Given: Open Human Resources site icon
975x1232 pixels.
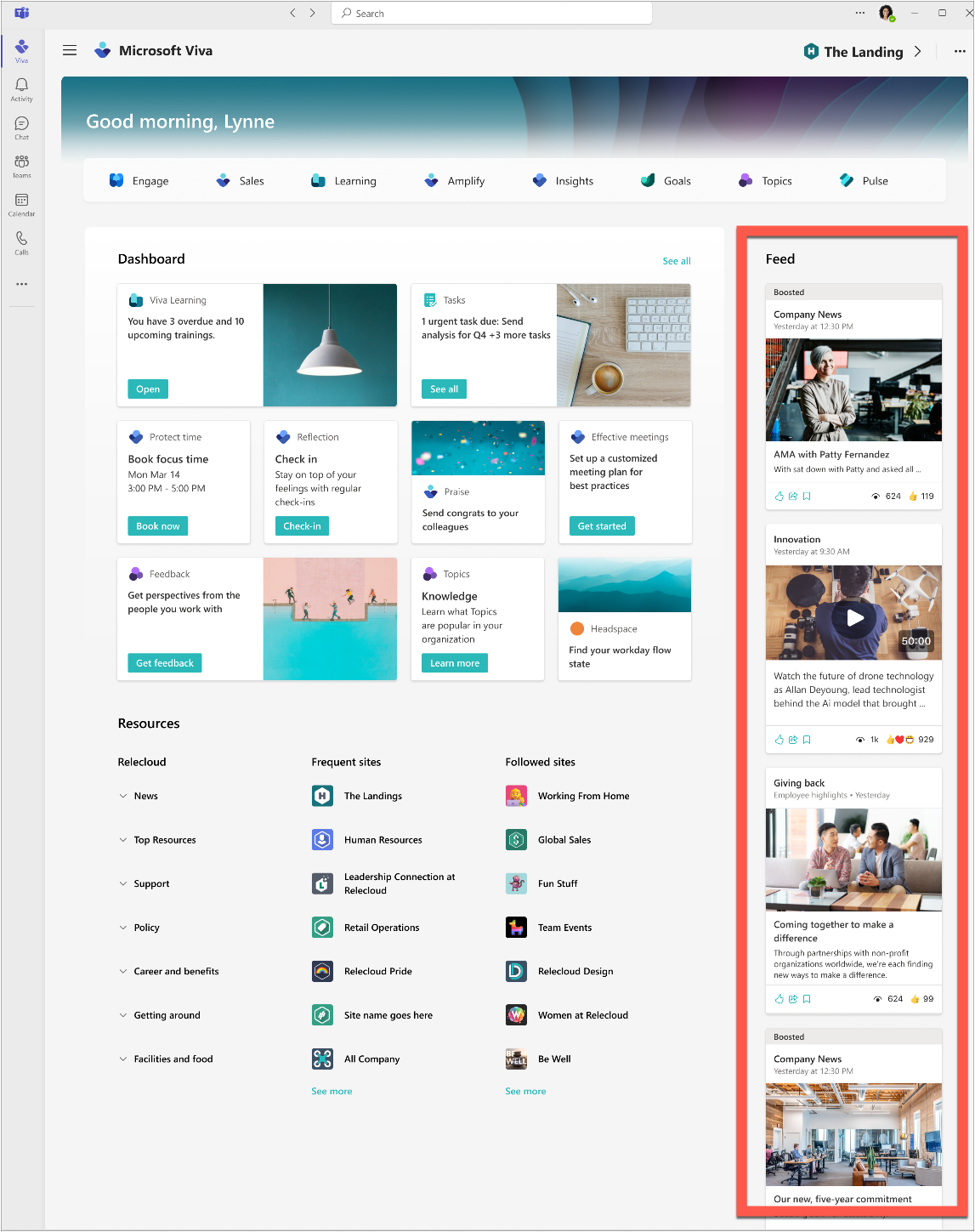Looking at the screenshot, I should click(x=322, y=839).
